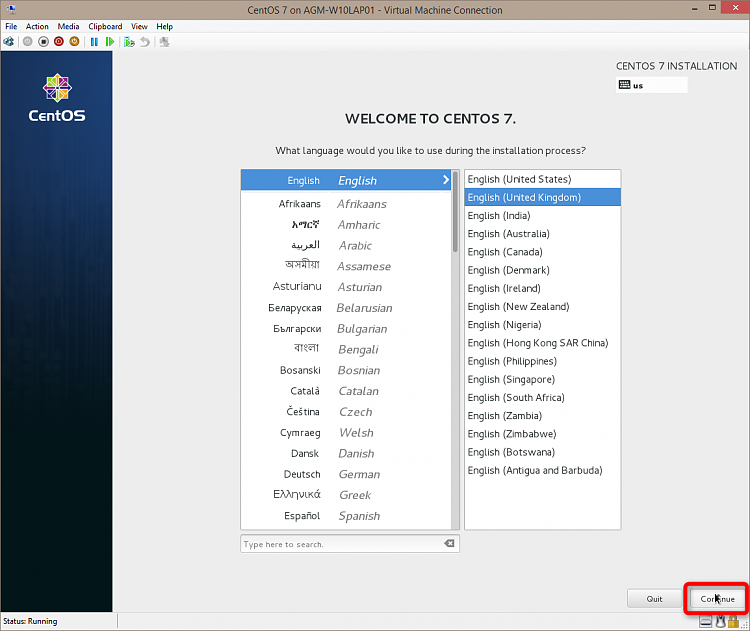Select Danish language

[x=346, y=454]
